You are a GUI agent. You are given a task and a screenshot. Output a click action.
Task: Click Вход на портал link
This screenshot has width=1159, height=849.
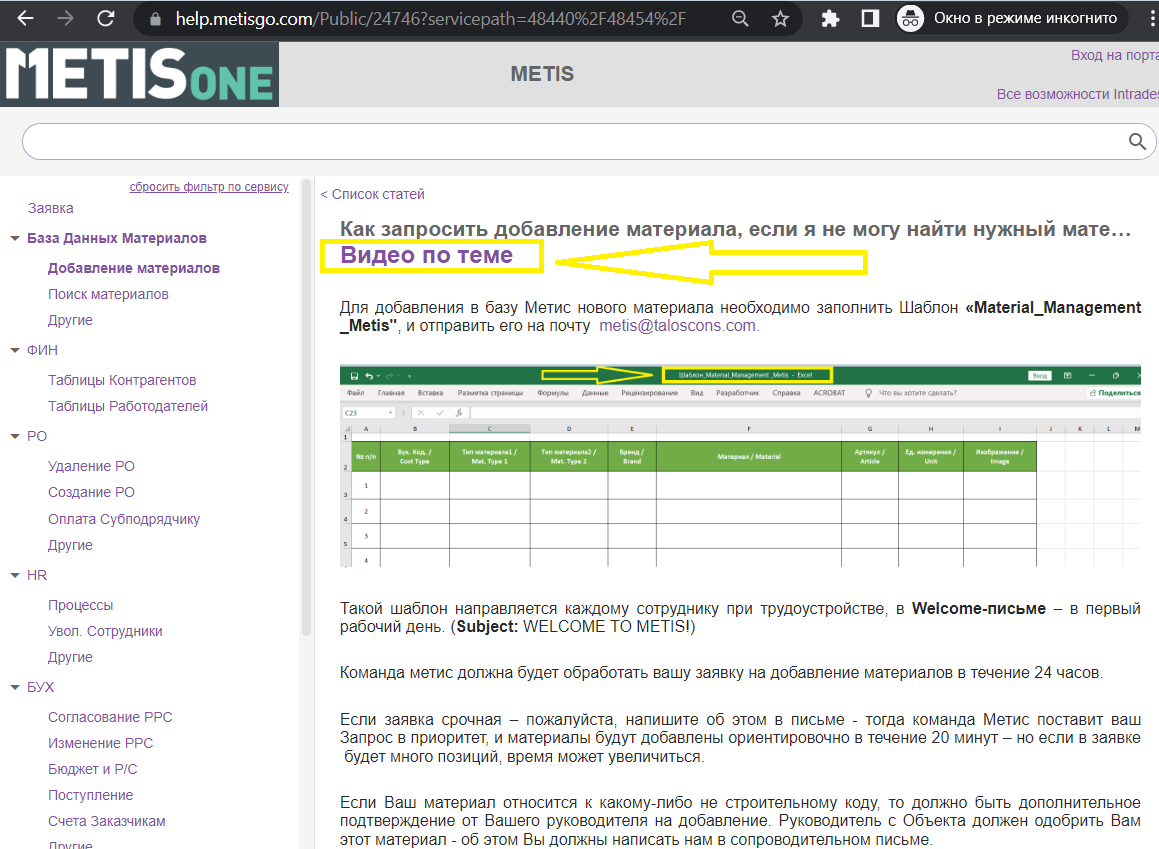[x=1115, y=55]
